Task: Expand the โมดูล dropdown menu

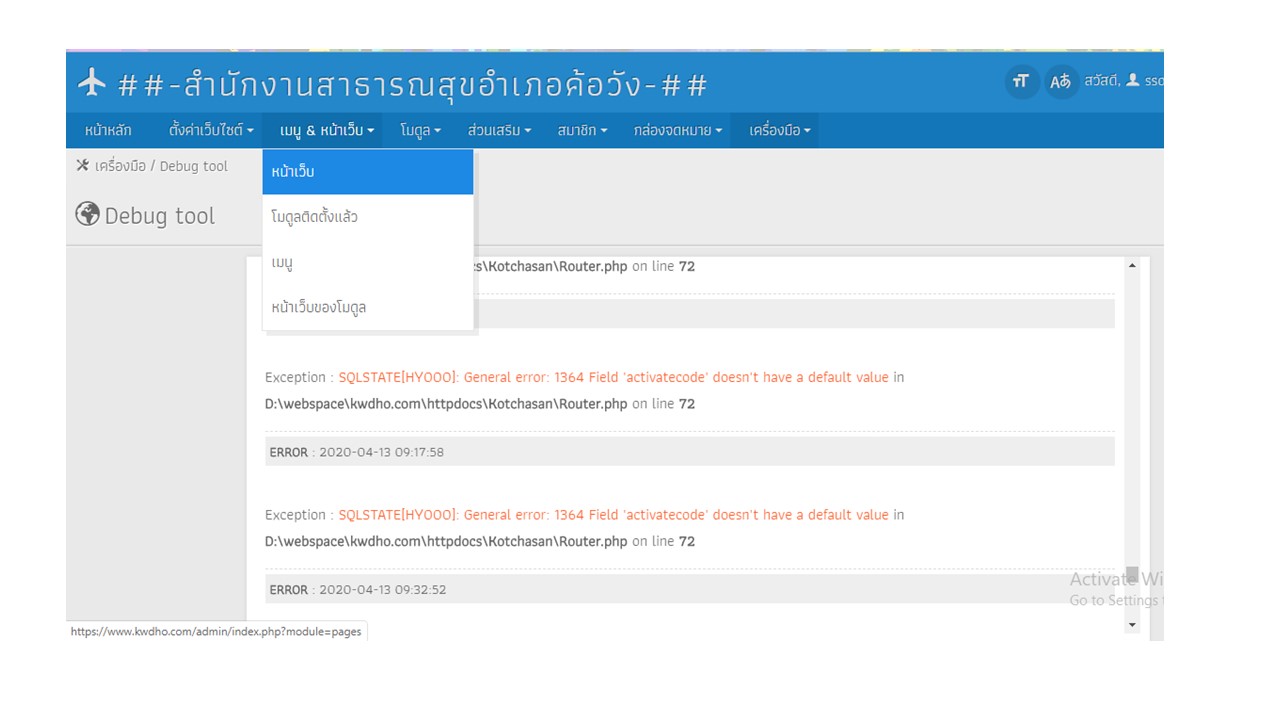Action: point(420,130)
